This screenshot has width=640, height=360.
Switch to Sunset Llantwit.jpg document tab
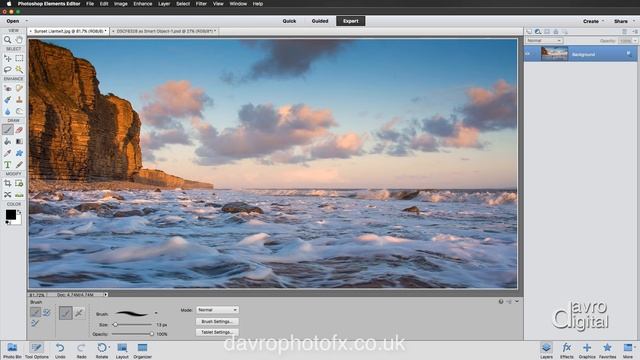click(x=69, y=31)
